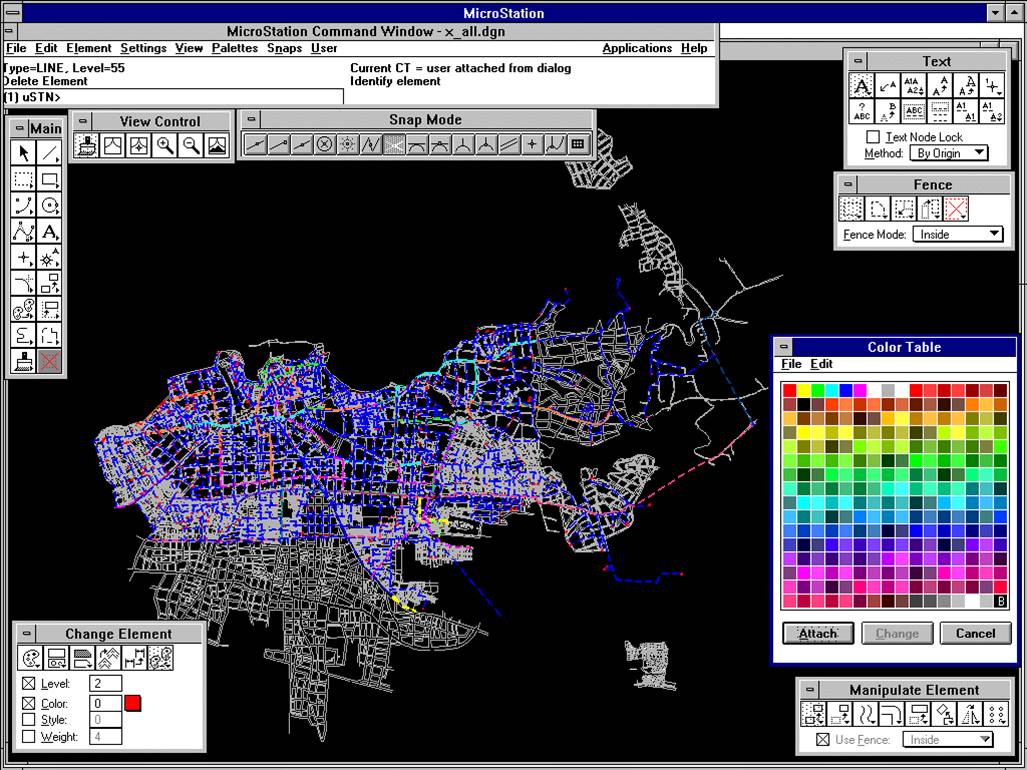Open the Edit menu in Color Table
Screen dimensions: 1027x770
tap(821, 364)
